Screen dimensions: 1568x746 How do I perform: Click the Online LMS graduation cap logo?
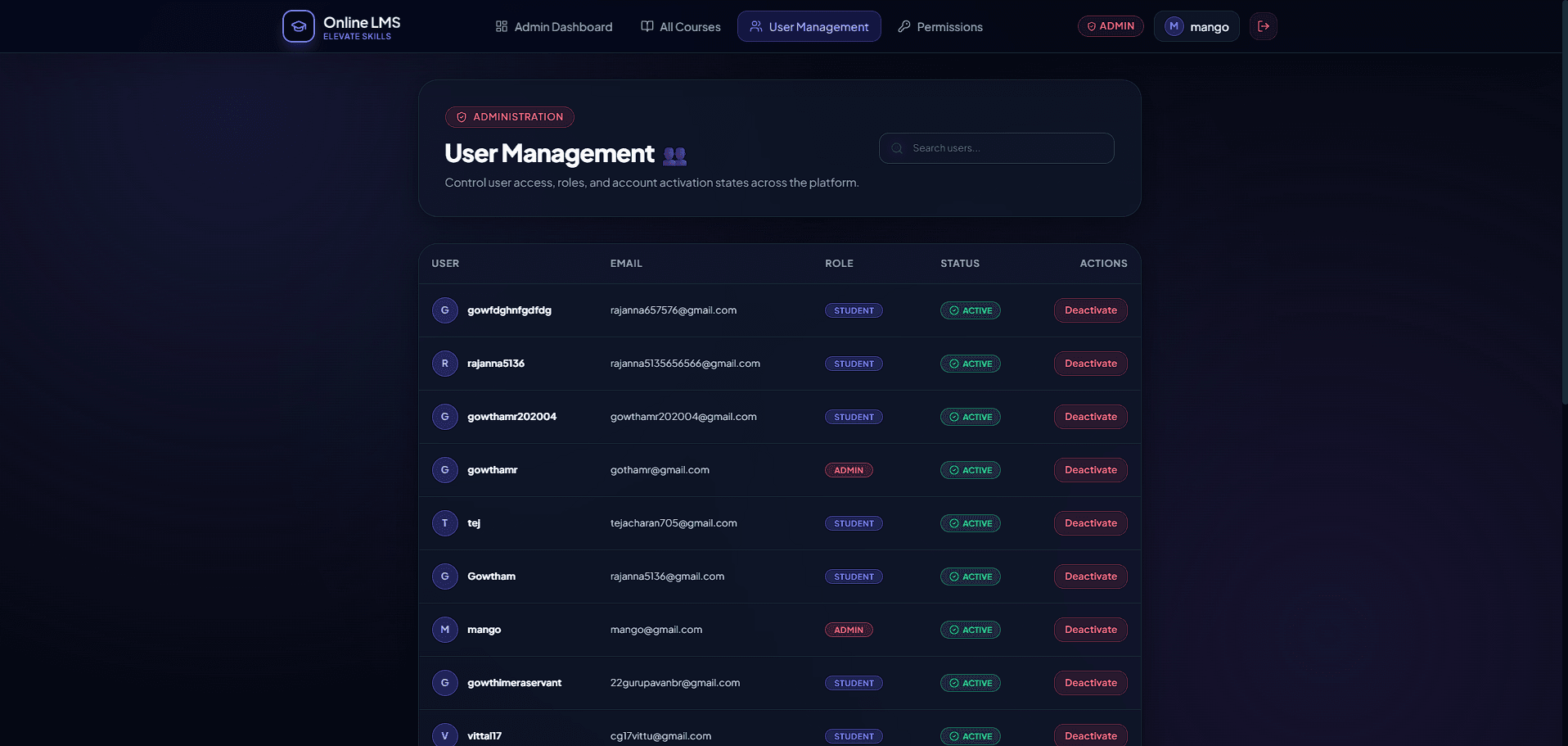[299, 26]
